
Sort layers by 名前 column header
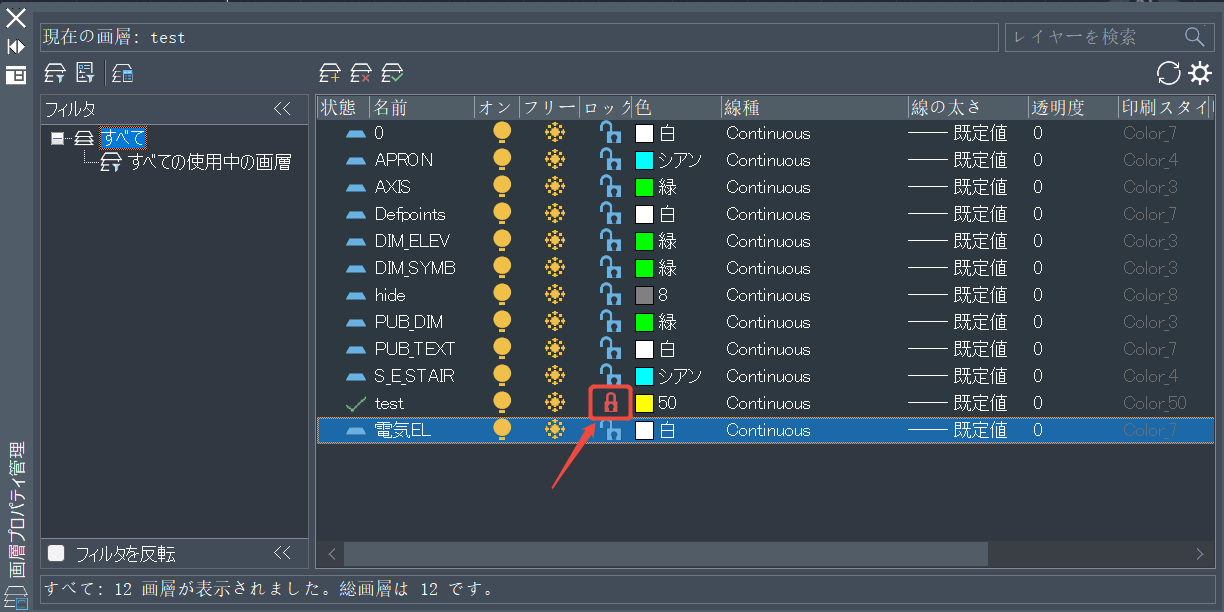pyautogui.click(x=420, y=107)
